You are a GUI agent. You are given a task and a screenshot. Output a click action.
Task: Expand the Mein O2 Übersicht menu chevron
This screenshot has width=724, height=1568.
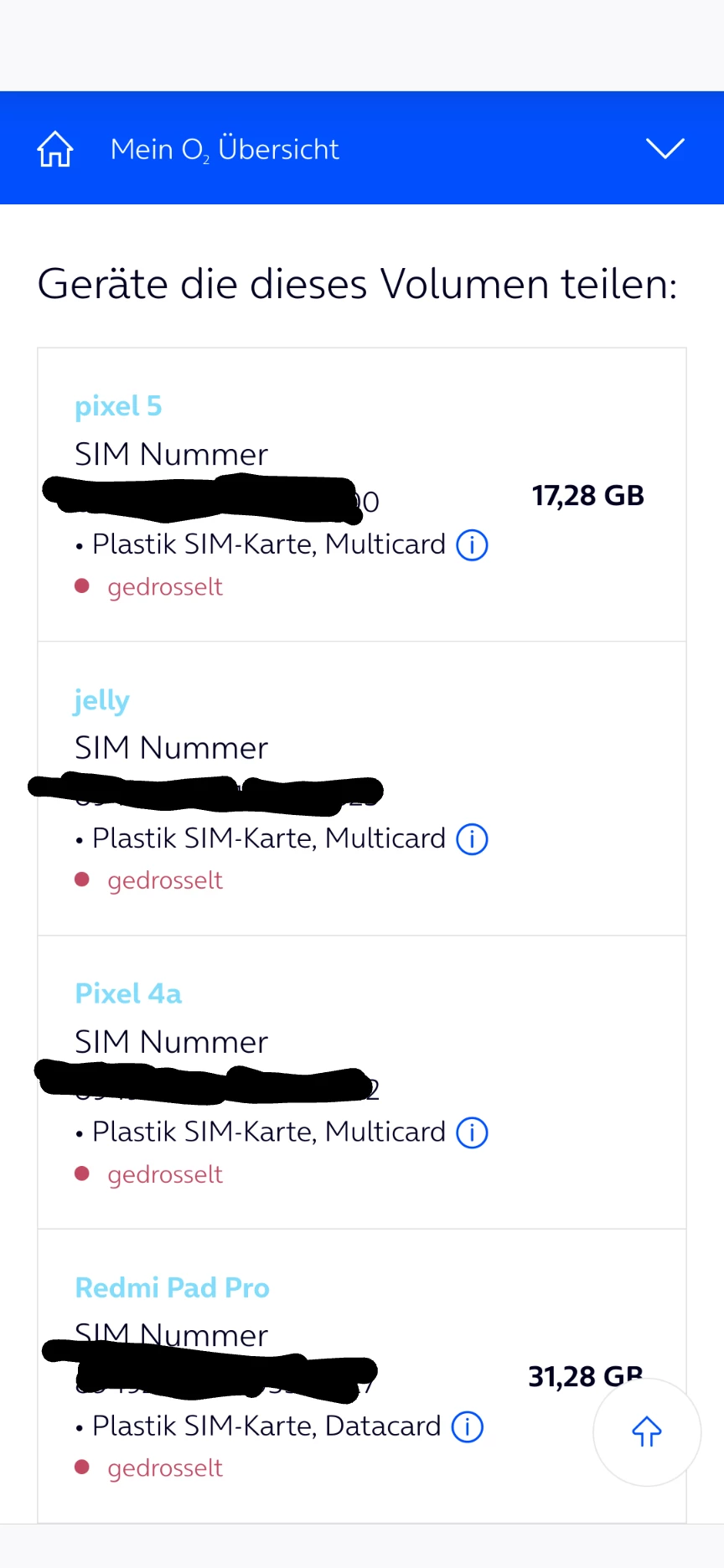pos(665,148)
